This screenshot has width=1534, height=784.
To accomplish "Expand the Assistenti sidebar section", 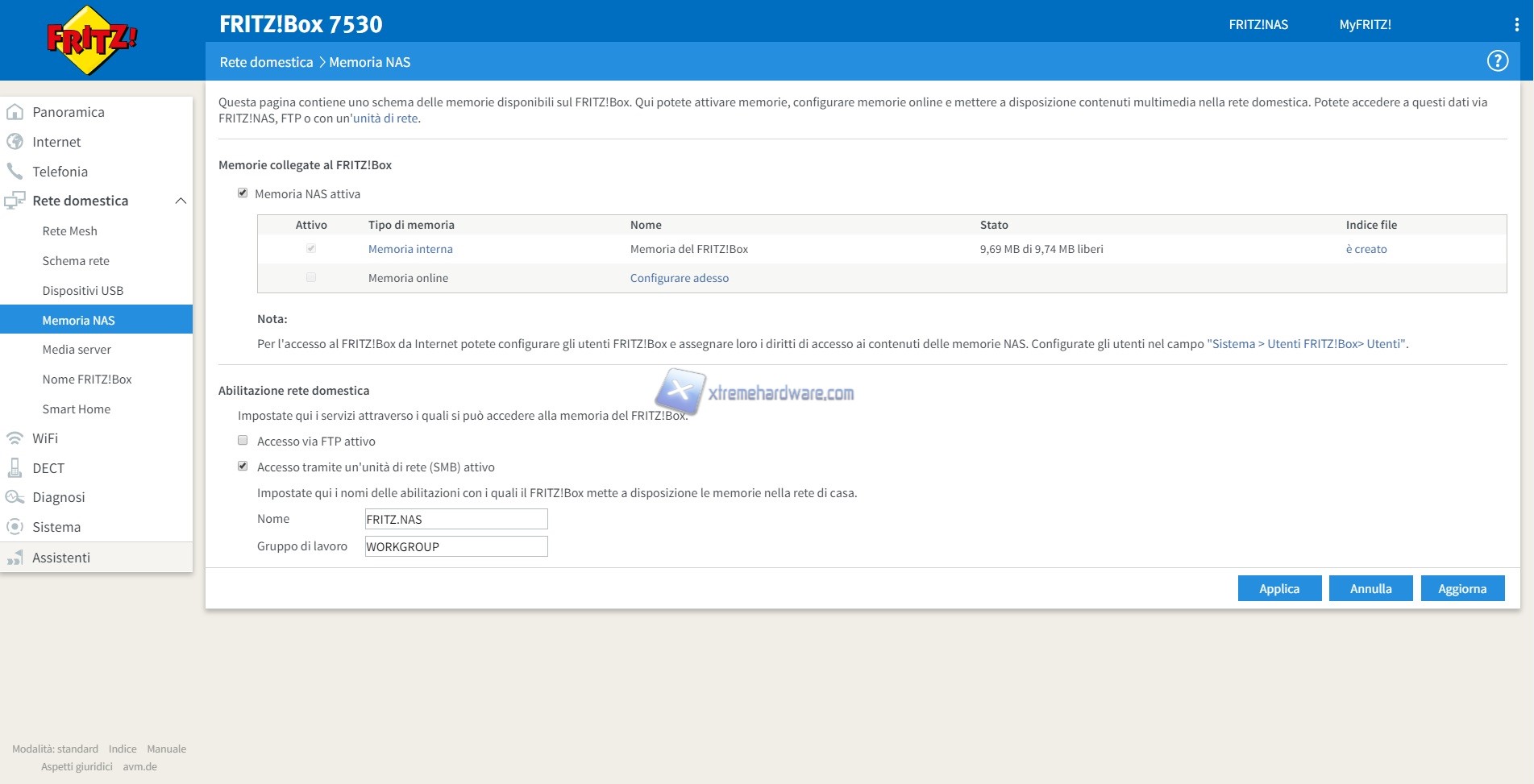I will 61,558.
